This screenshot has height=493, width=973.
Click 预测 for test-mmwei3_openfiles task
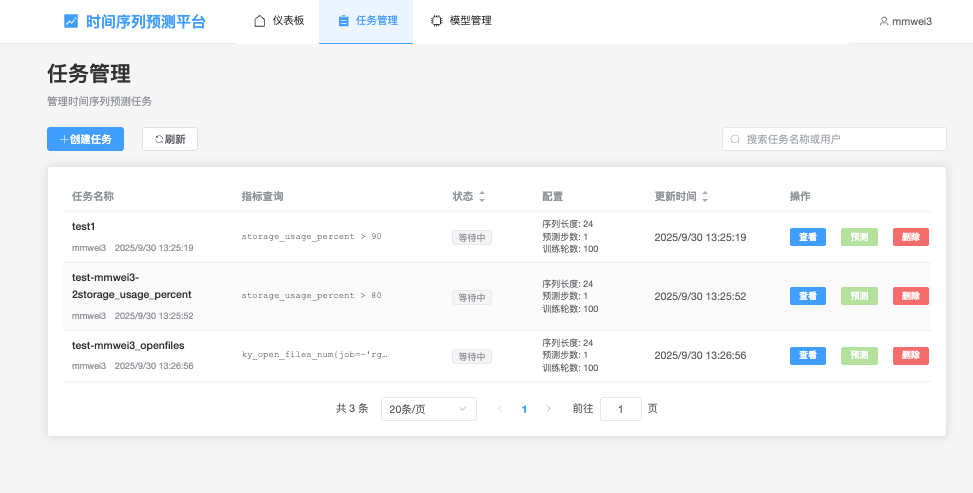coord(859,356)
